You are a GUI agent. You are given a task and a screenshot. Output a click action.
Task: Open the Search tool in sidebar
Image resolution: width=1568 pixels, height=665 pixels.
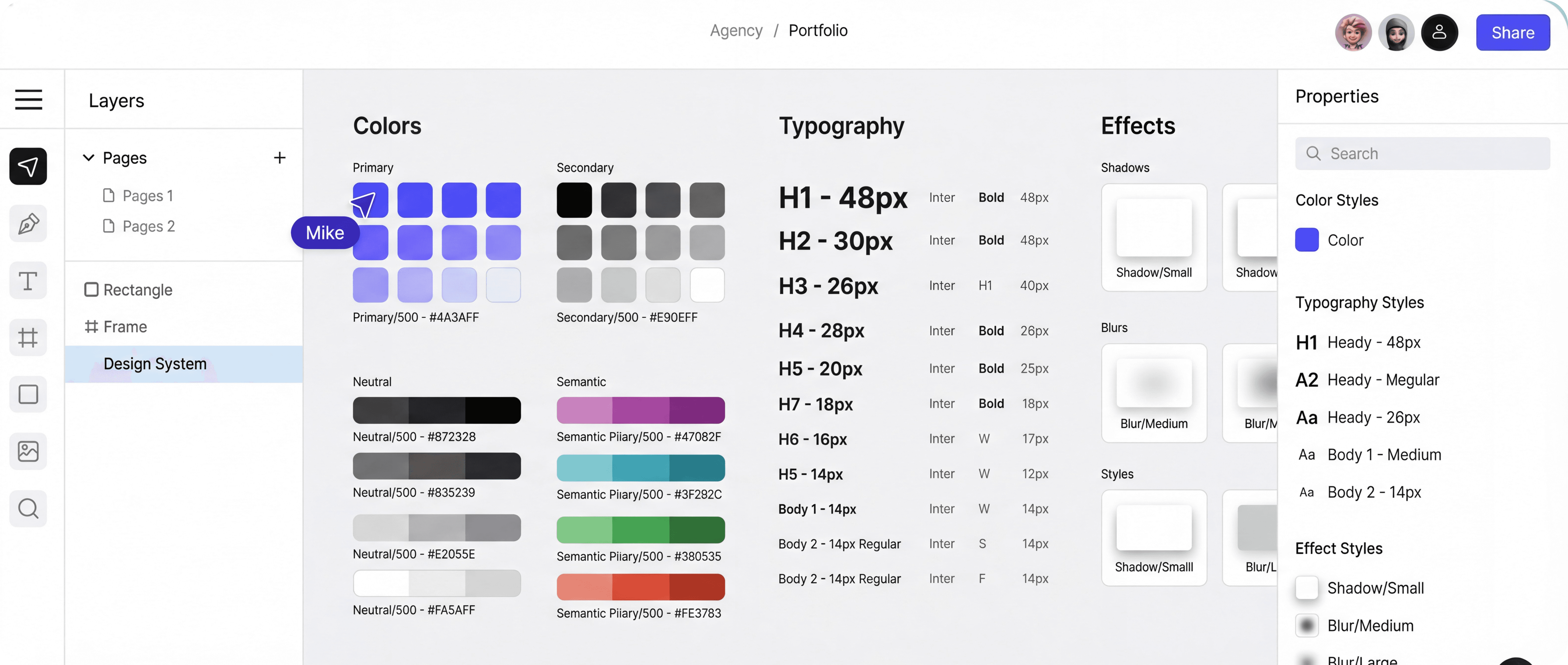[28, 508]
